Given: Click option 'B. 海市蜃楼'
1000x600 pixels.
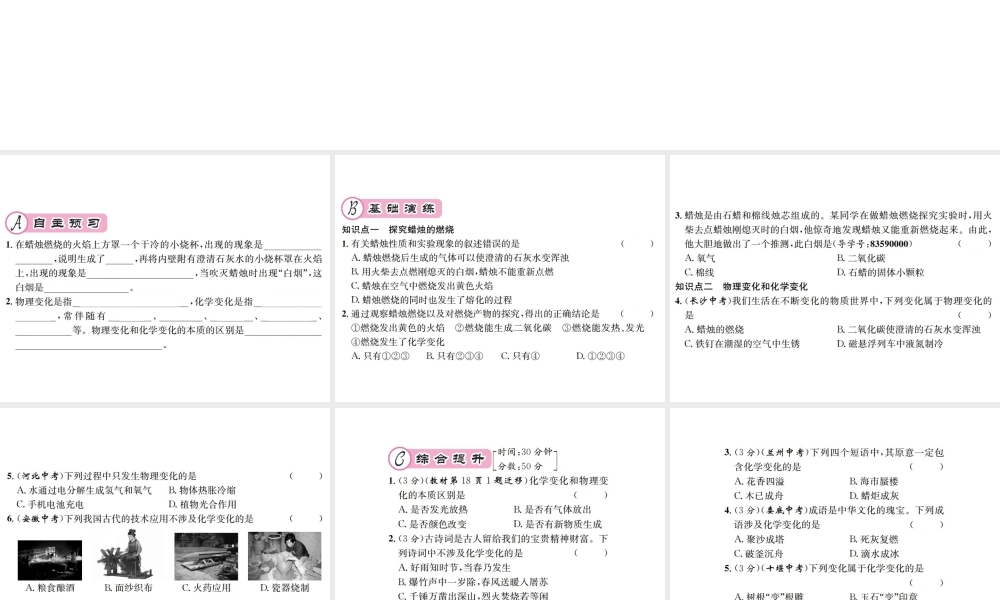Looking at the screenshot, I should (x=874, y=481).
